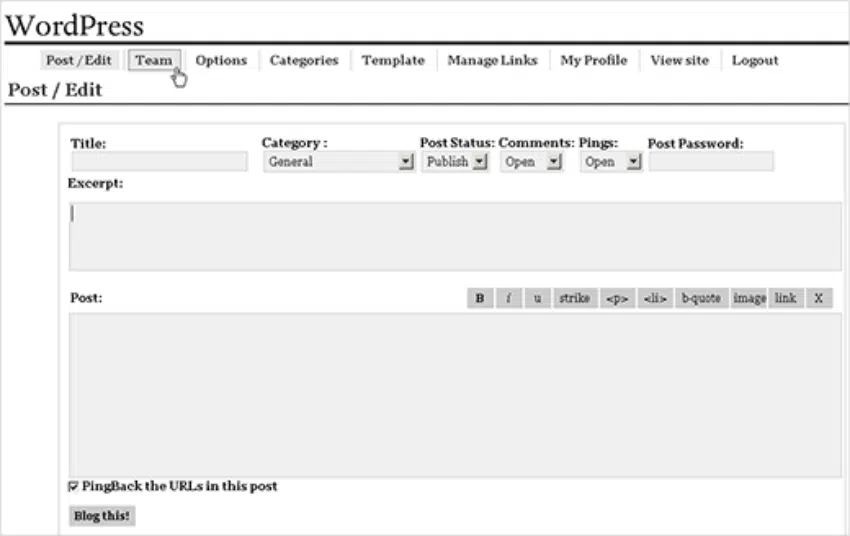
Task: Go to the Options menu item
Action: [x=221, y=60]
